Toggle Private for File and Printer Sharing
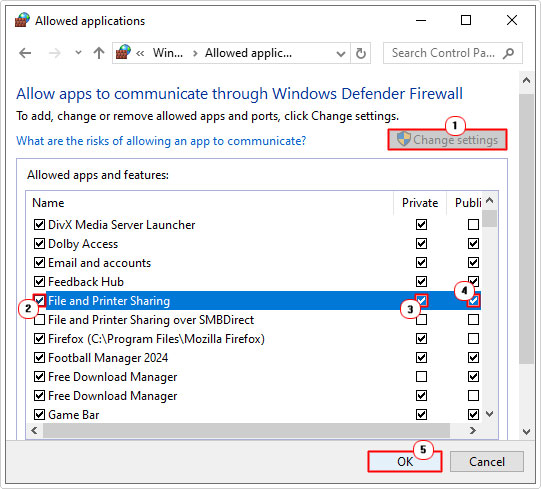 [421, 300]
